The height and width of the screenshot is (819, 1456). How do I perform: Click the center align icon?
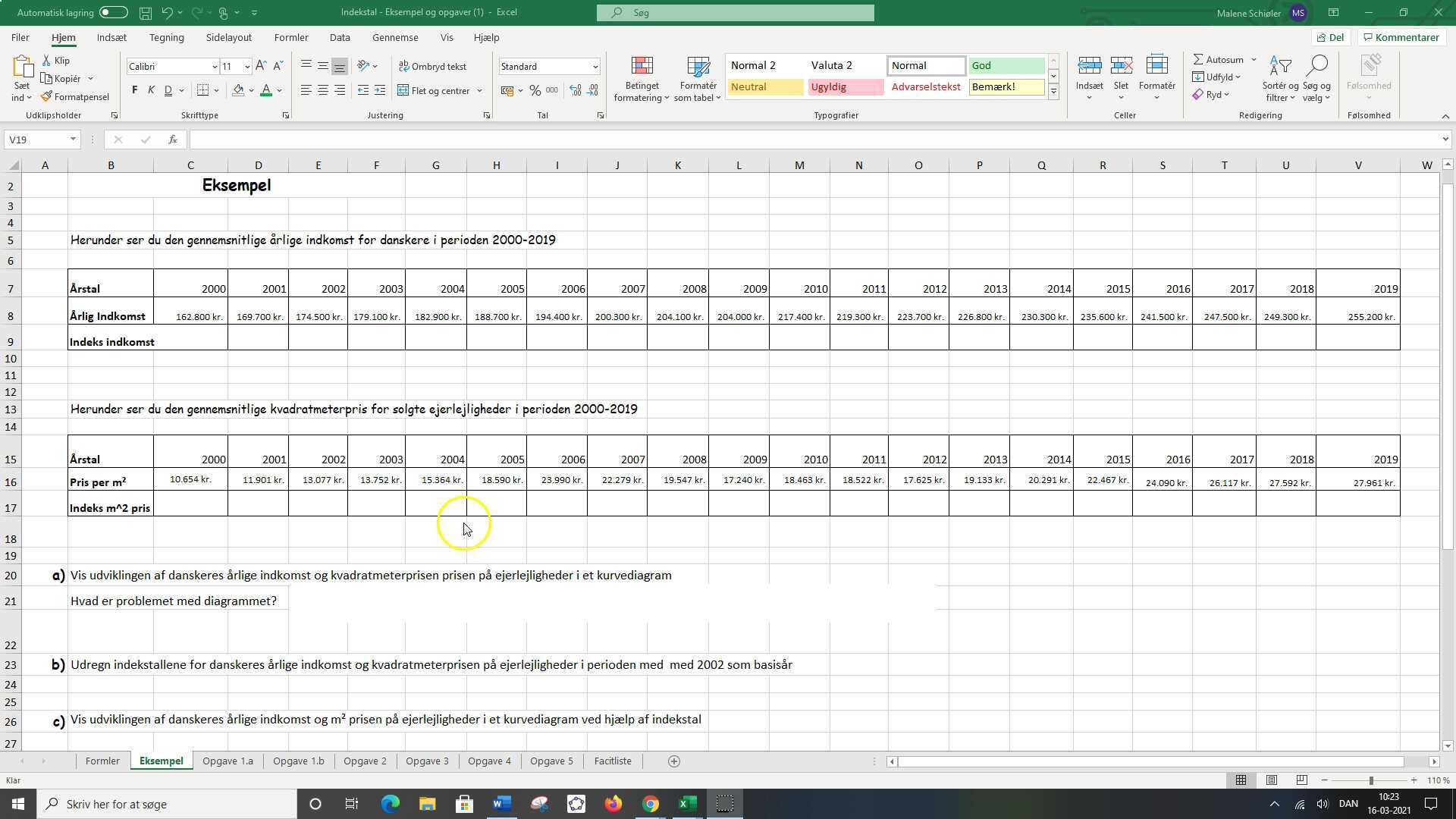coord(323,90)
